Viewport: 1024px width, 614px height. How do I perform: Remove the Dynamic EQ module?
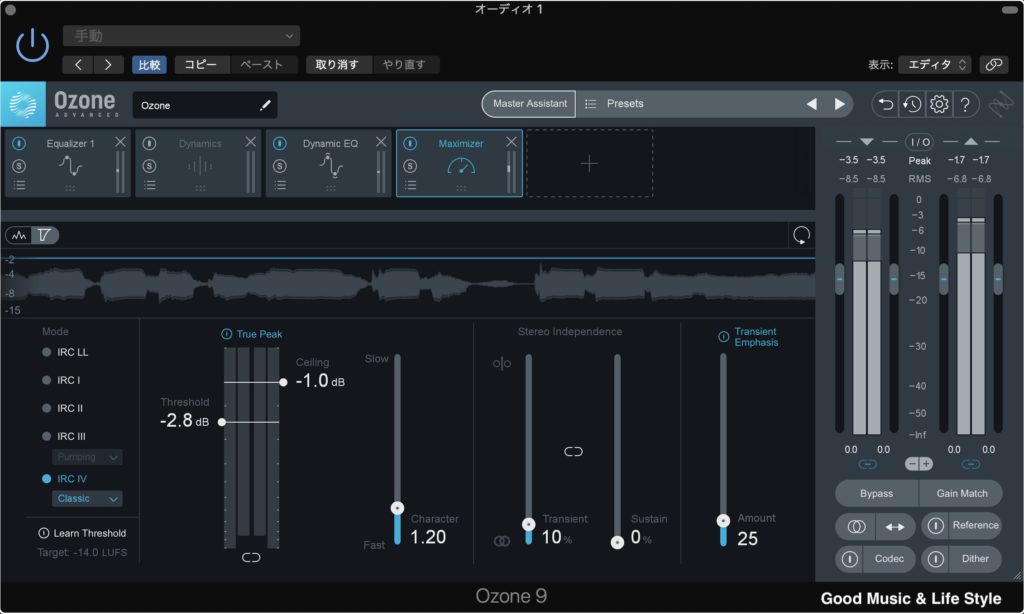[381, 142]
